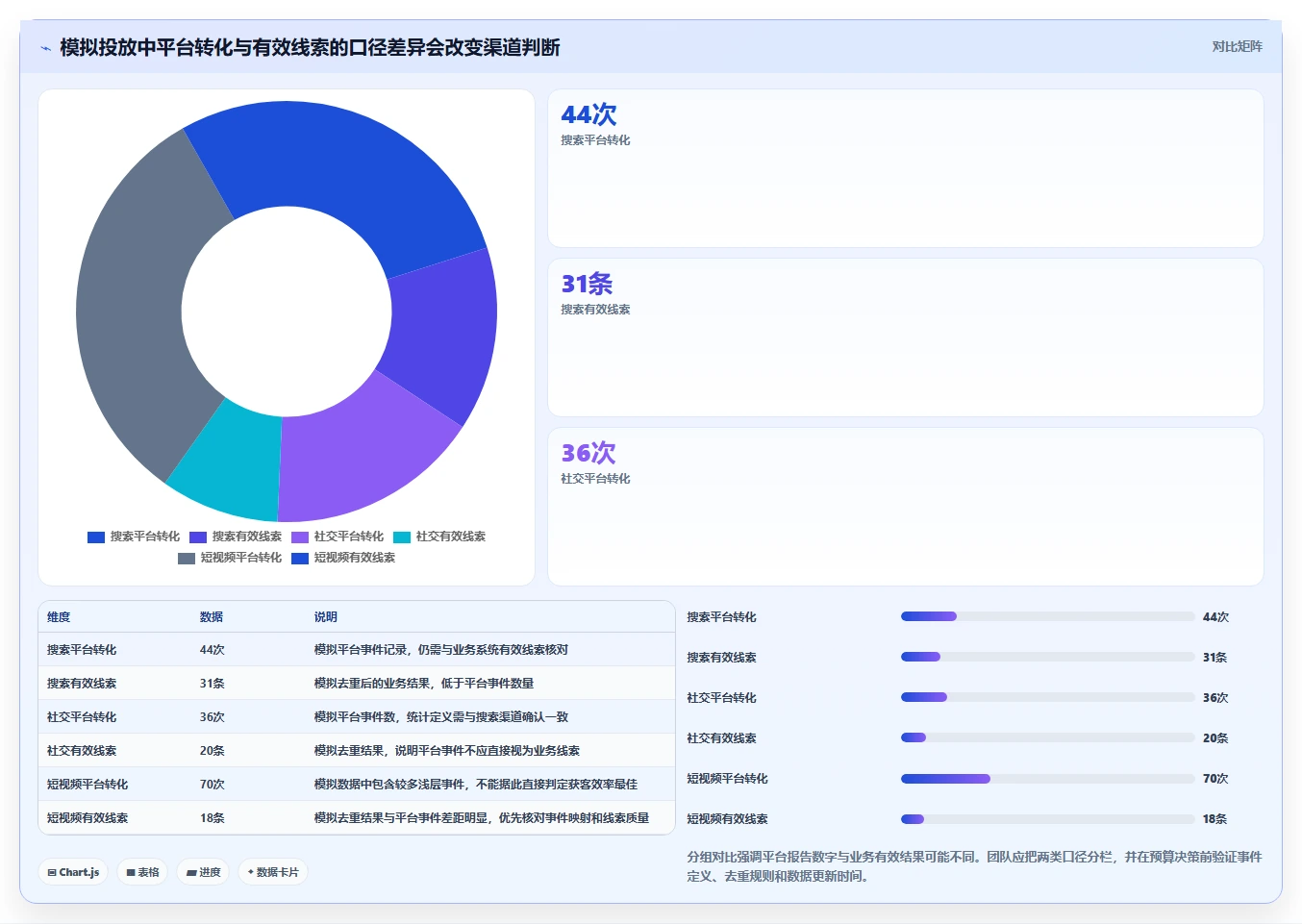Click the 社交有效线索 progress bar
1302x924 pixels.
1048,737
